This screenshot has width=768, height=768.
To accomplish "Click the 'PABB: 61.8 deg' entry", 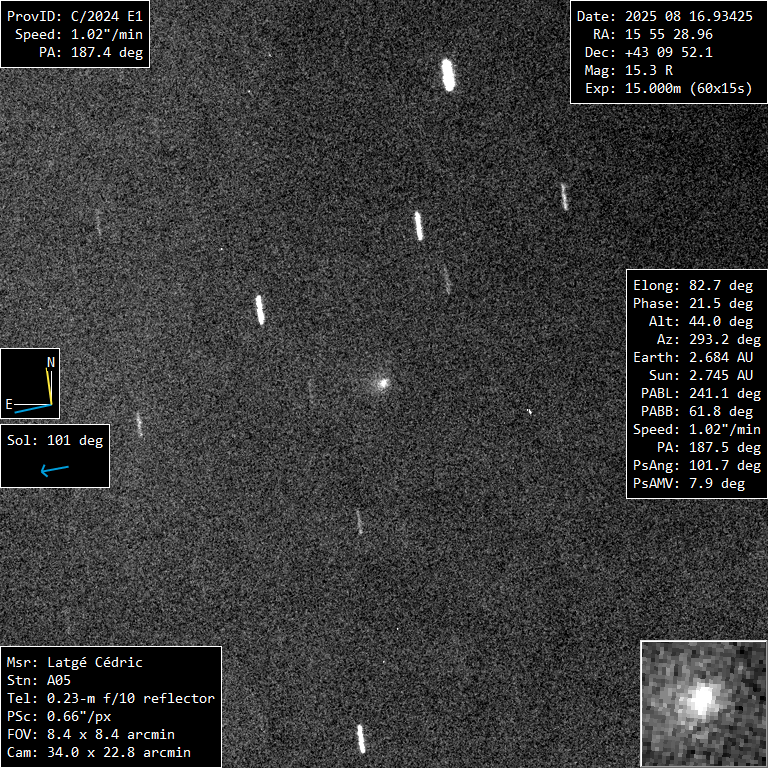I will [697, 412].
